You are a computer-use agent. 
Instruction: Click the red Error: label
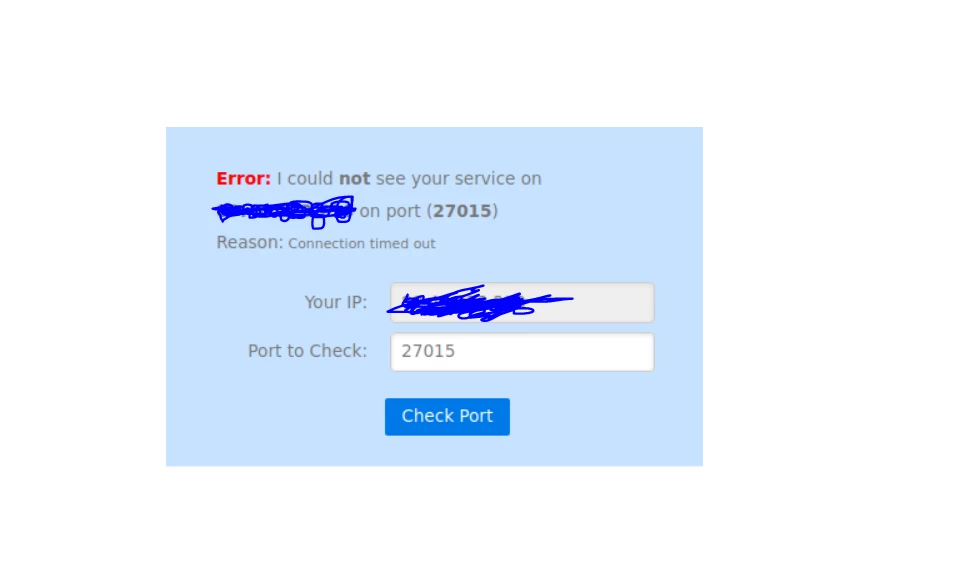243,179
